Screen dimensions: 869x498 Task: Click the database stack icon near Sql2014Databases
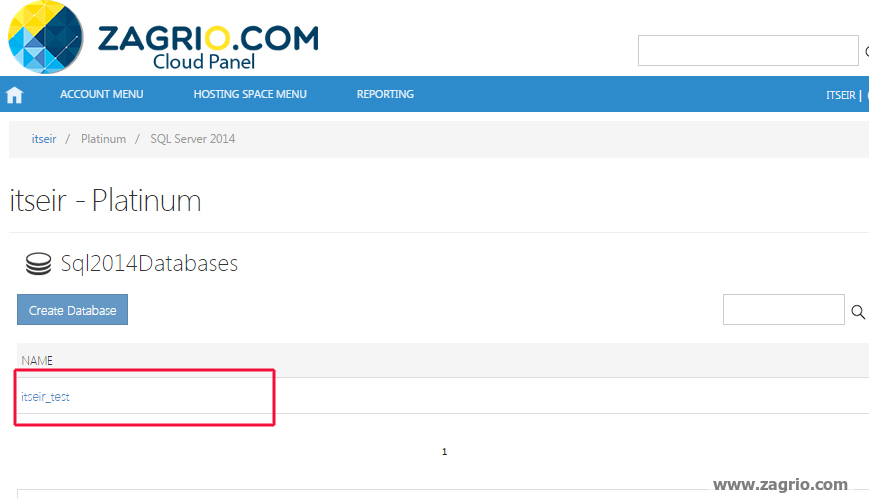click(x=38, y=264)
